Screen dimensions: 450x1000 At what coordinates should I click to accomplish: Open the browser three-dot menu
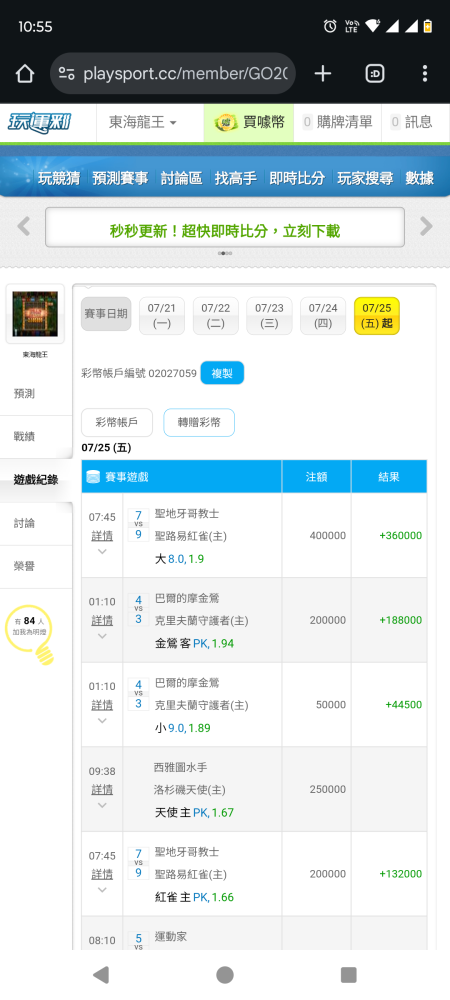click(425, 74)
